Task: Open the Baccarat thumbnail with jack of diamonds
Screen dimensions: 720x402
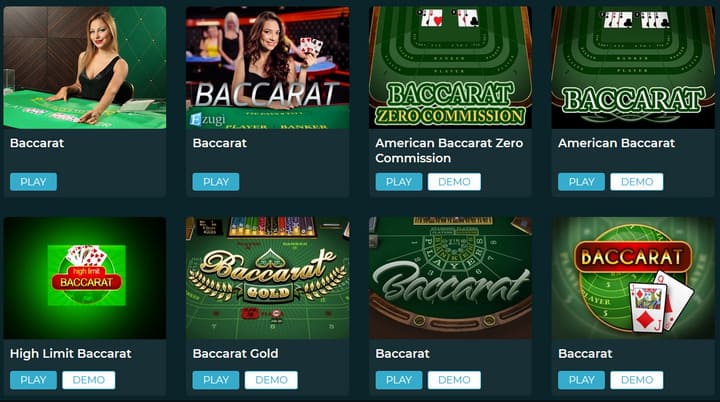Action: coord(633,278)
